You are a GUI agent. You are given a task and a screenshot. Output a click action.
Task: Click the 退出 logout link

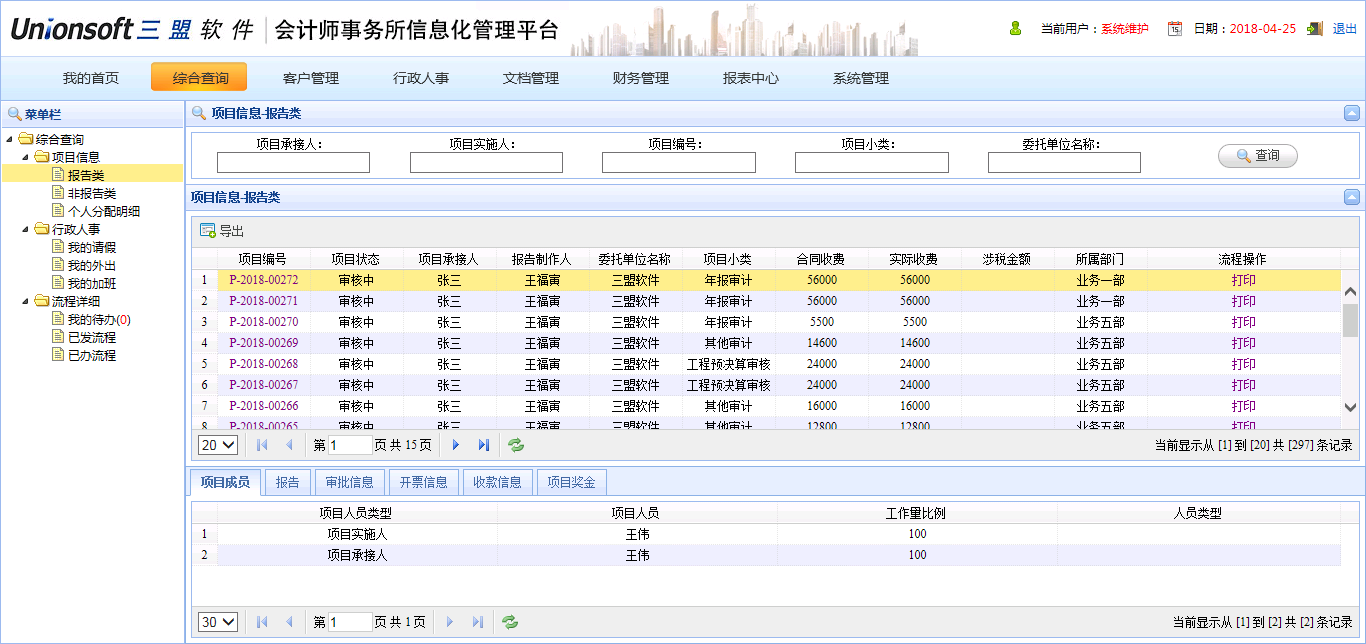tap(1345, 29)
